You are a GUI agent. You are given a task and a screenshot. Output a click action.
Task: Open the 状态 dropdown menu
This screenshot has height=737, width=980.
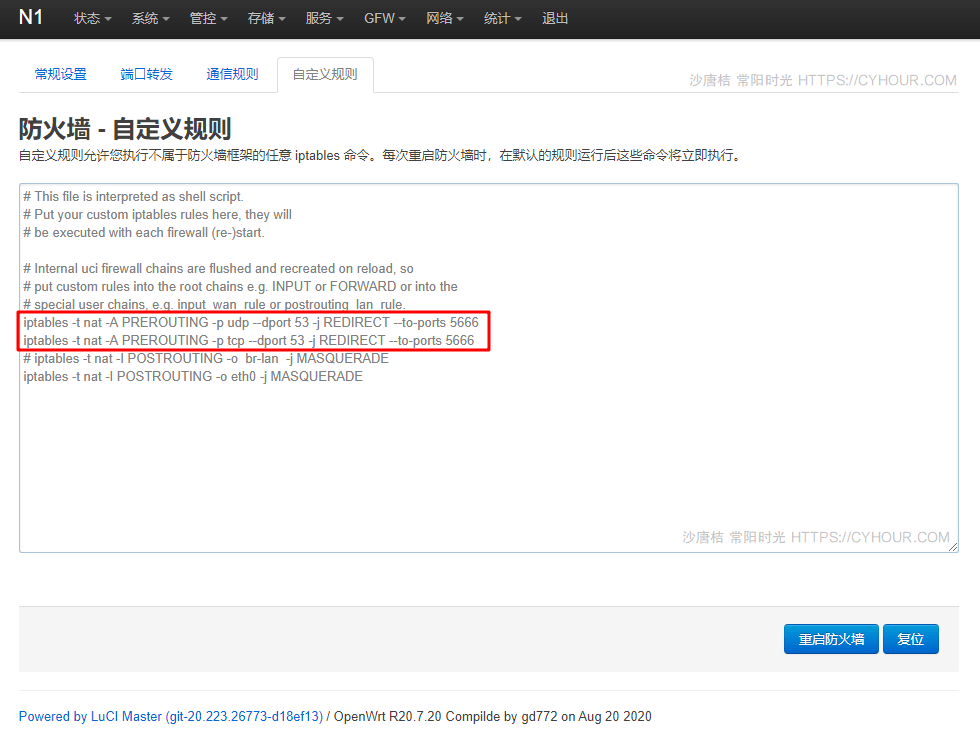[92, 19]
